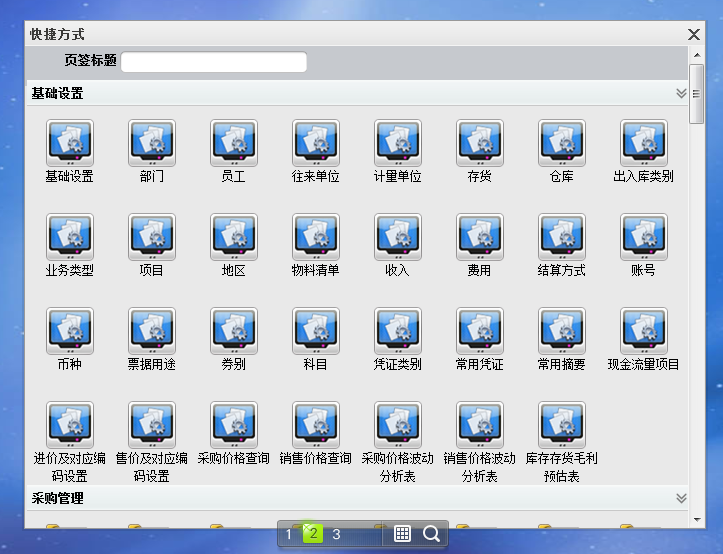Open the 往来单位 shortcut icon

coord(316,143)
